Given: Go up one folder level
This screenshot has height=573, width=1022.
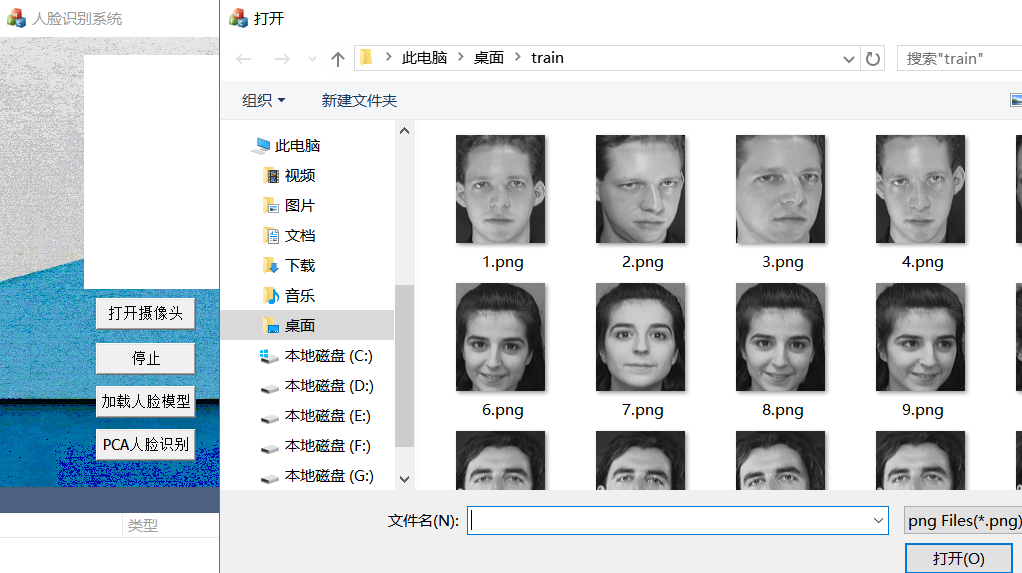Looking at the screenshot, I should pos(338,59).
